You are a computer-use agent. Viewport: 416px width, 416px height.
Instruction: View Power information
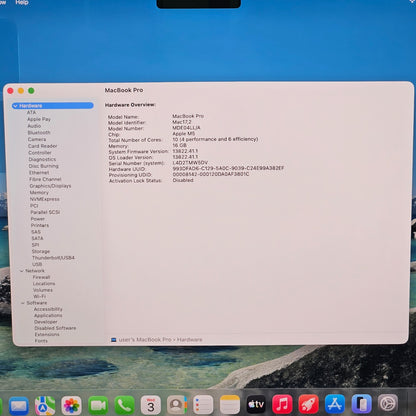38,219
